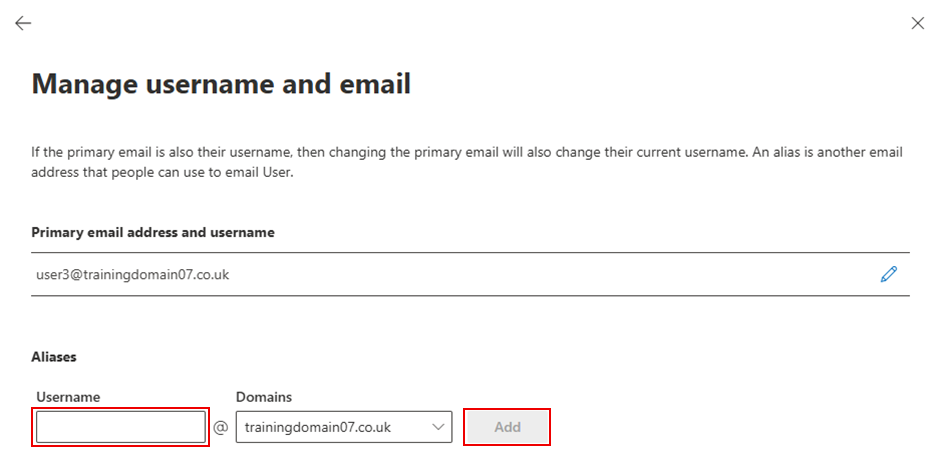Click empty space in the primary email row
The height and width of the screenshot is (454, 940).
[540, 275]
